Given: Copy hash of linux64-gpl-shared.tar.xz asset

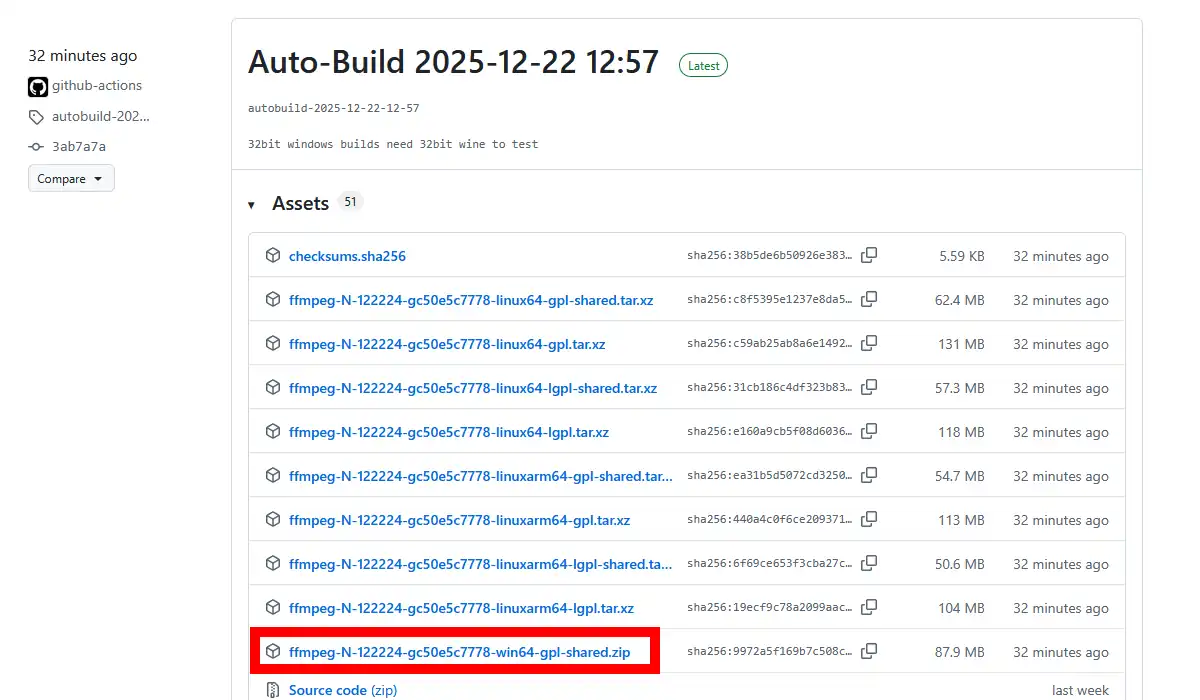Looking at the screenshot, I should [x=869, y=300].
